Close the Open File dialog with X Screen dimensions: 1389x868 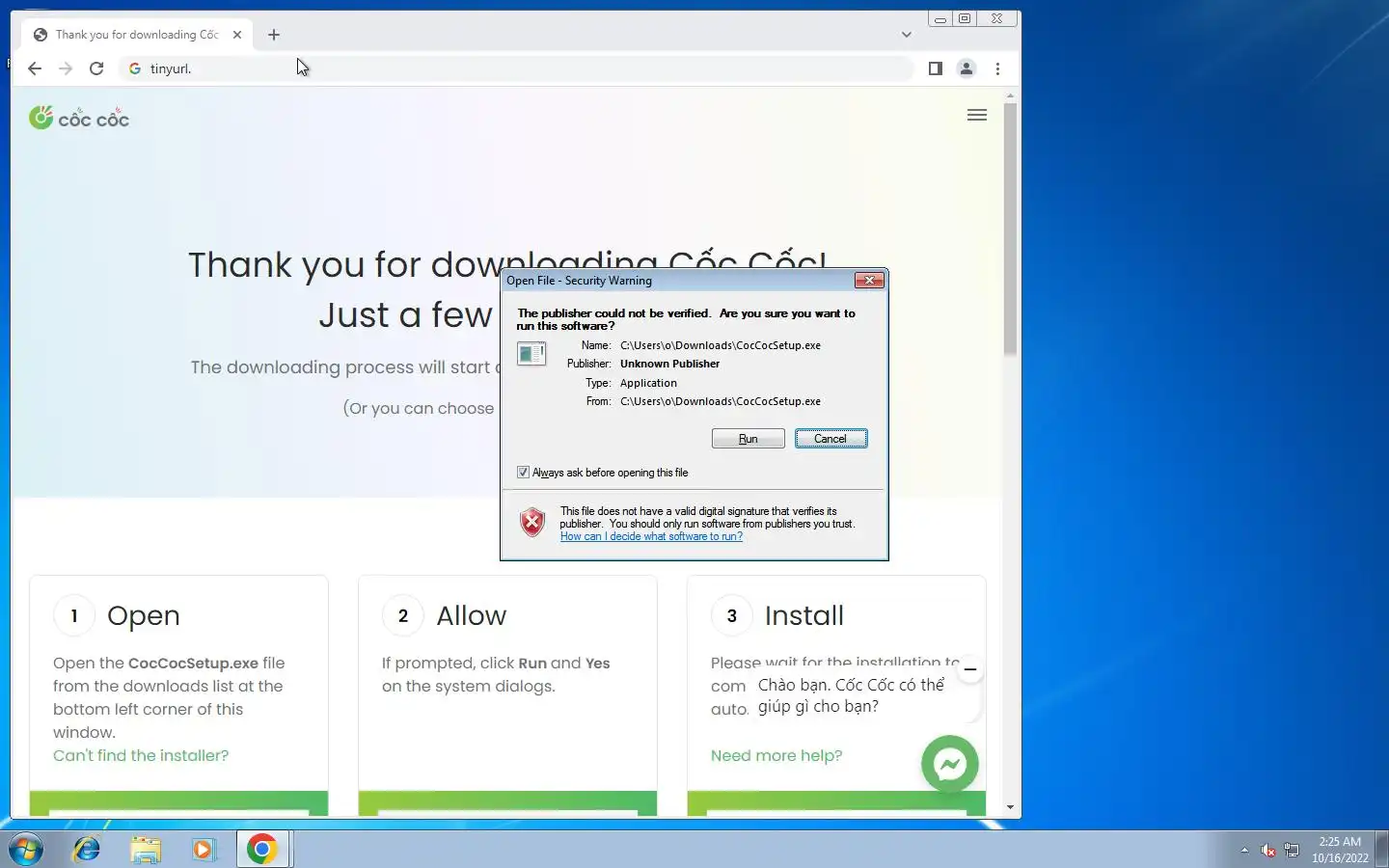tap(869, 281)
